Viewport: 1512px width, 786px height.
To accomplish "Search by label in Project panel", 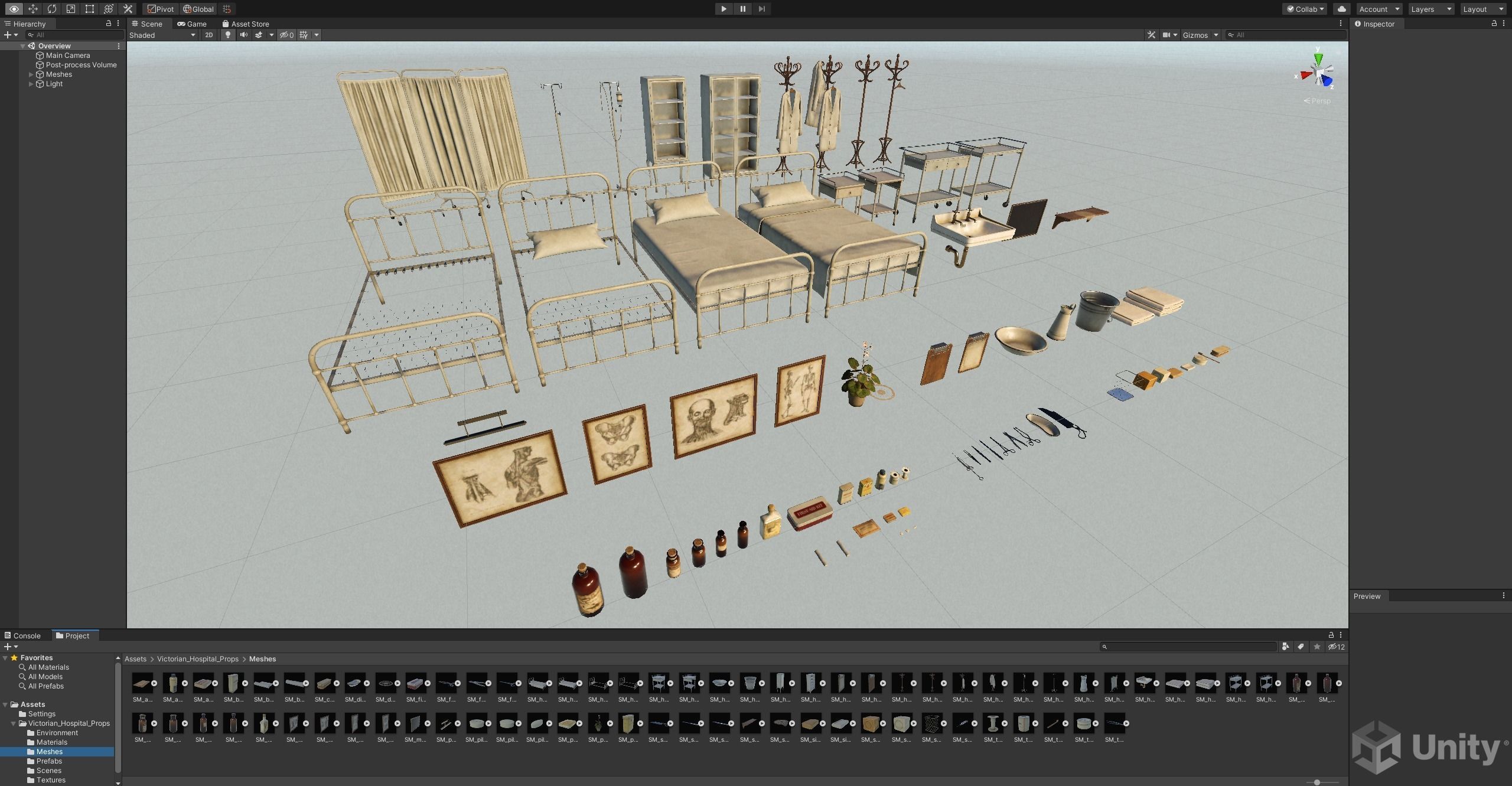I will click(1301, 647).
